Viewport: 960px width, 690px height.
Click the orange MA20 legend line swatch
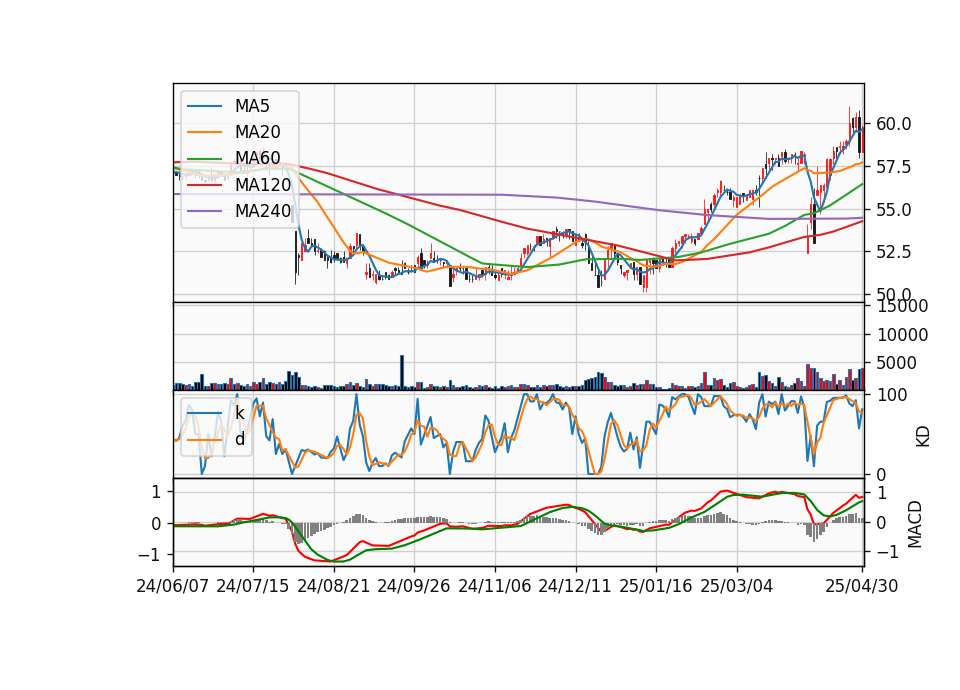(x=204, y=133)
